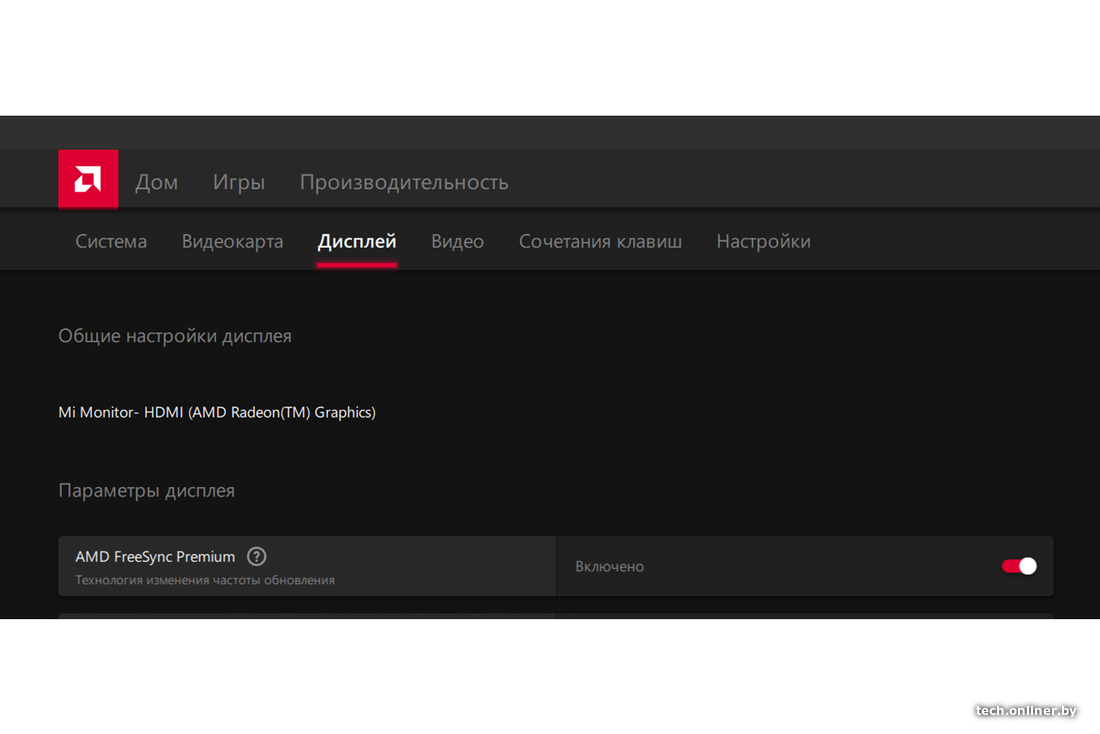Go to the Настройки sub-tab

[763, 241]
